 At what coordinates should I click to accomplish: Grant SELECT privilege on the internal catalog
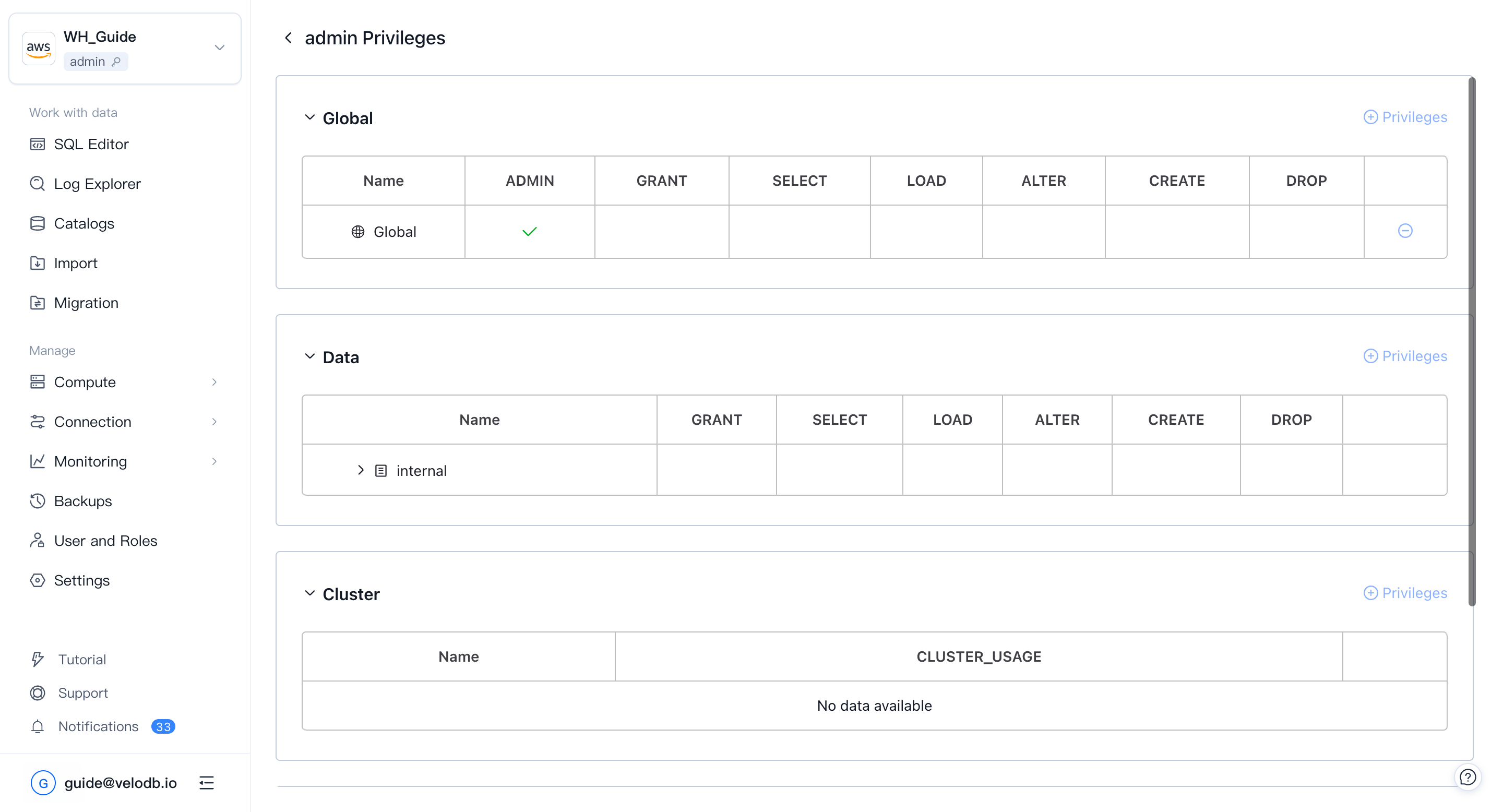(x=839, y=470)
